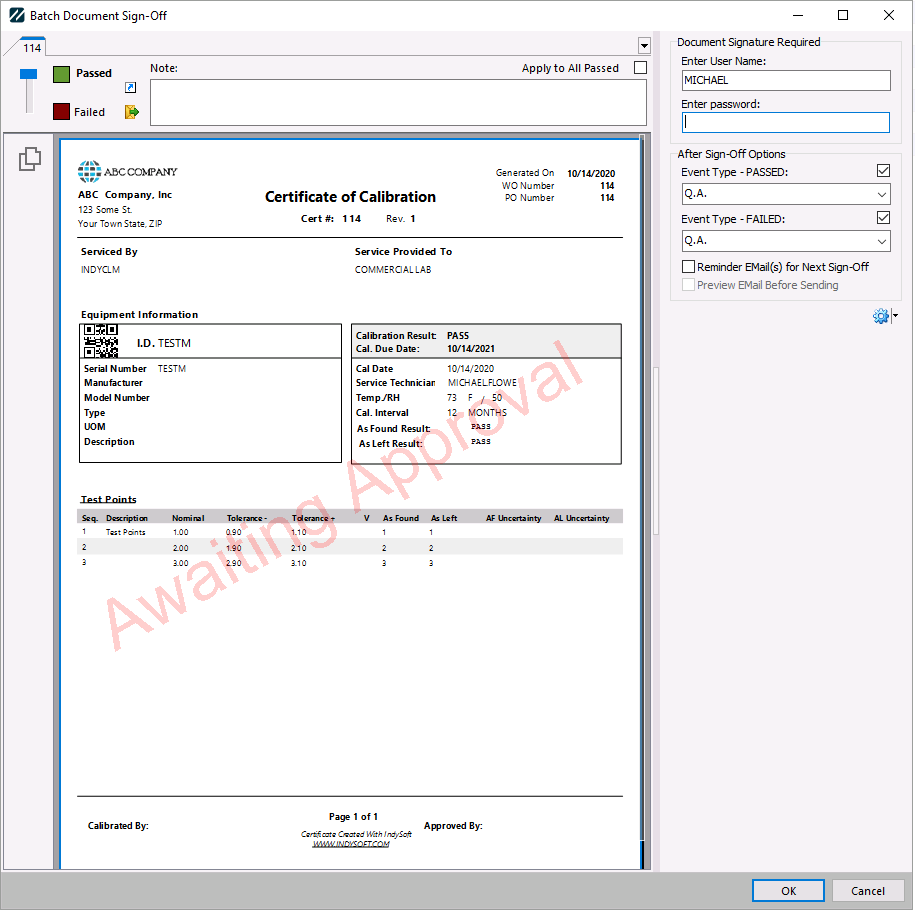
Task: Click the Enter password field
Action: (785, 122)
